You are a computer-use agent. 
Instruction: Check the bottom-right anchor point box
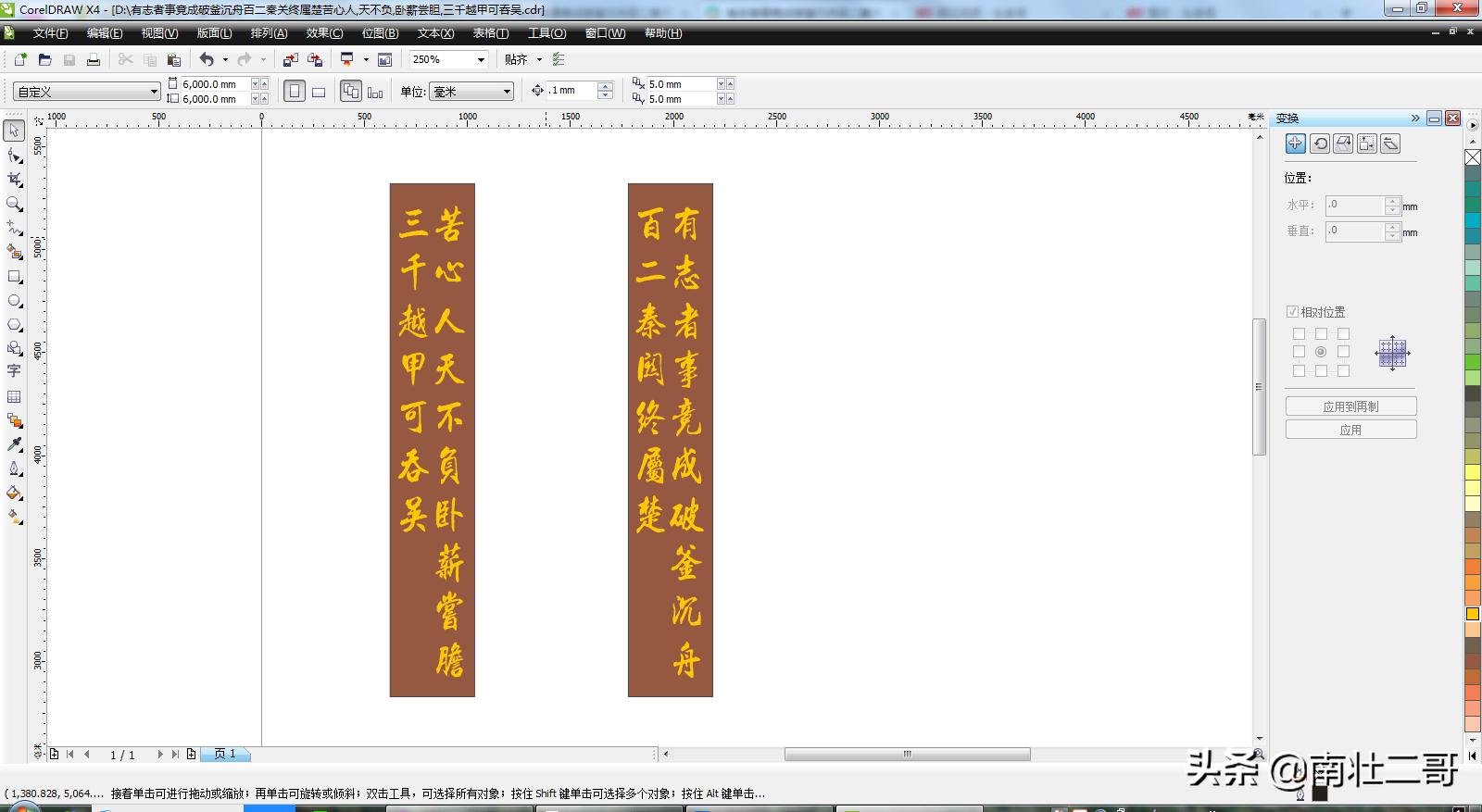[x=1343, y=370]
